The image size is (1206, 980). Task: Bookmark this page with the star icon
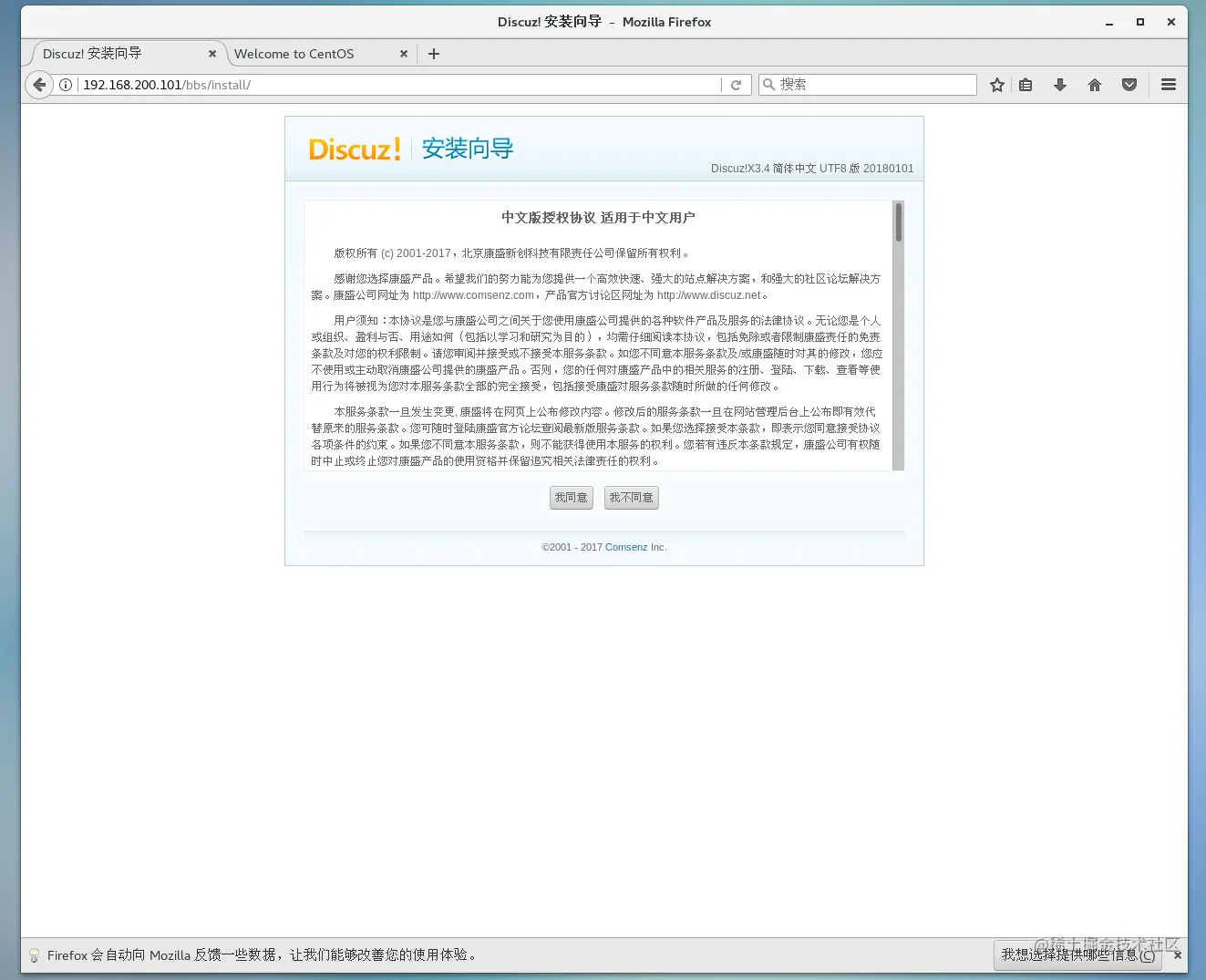point(996,84)
